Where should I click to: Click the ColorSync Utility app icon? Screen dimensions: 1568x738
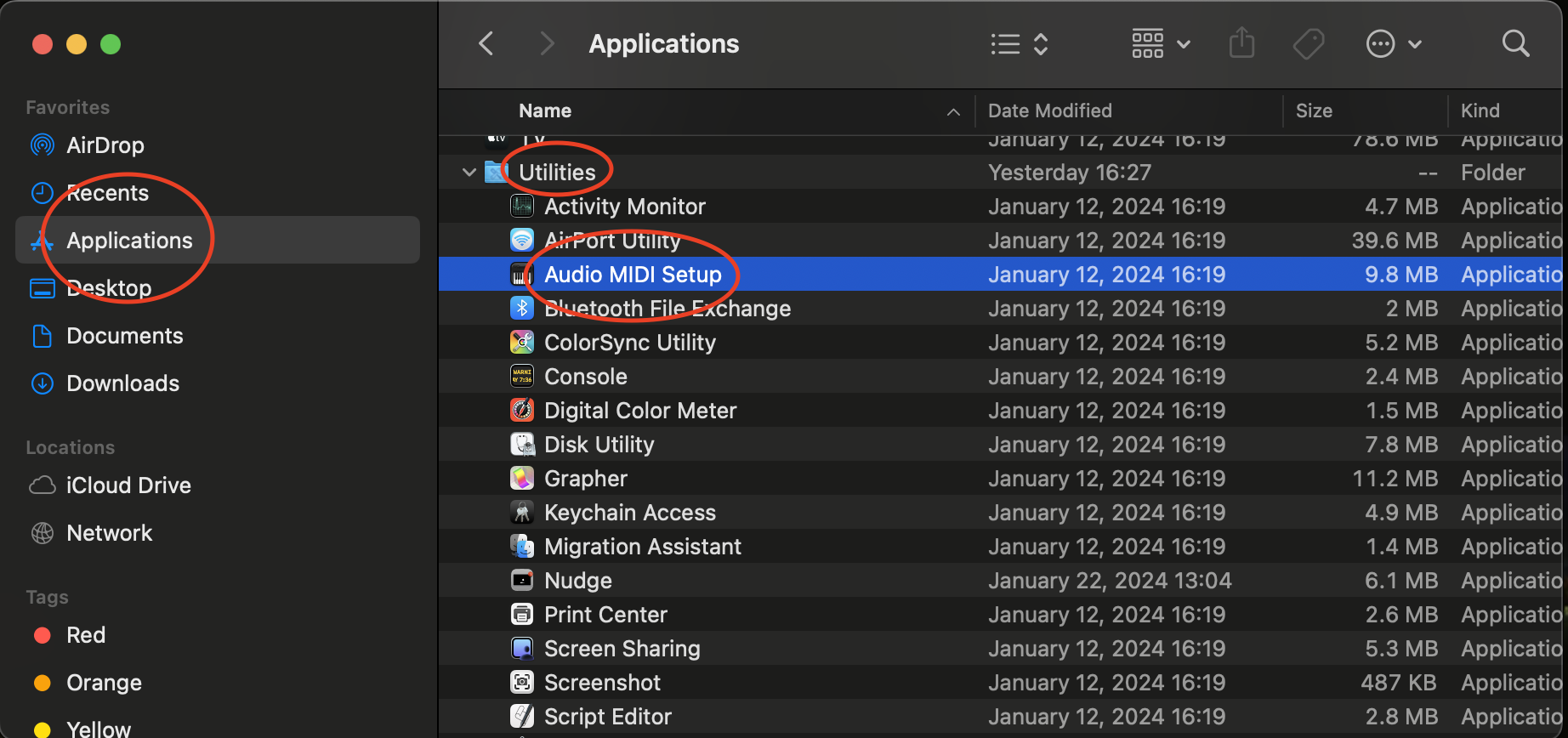tap(521, 343)
